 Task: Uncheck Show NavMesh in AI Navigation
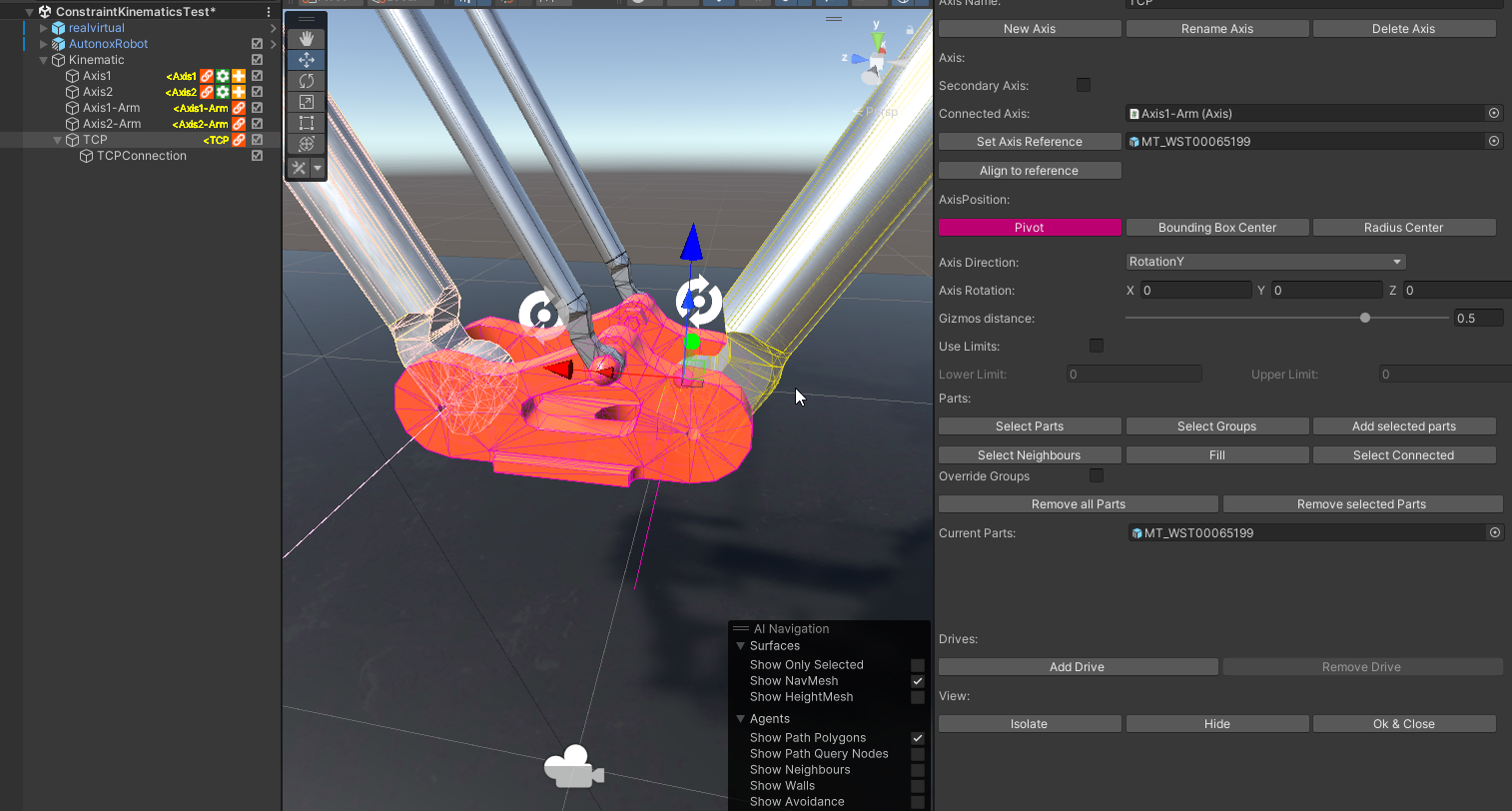click(917, 681)
